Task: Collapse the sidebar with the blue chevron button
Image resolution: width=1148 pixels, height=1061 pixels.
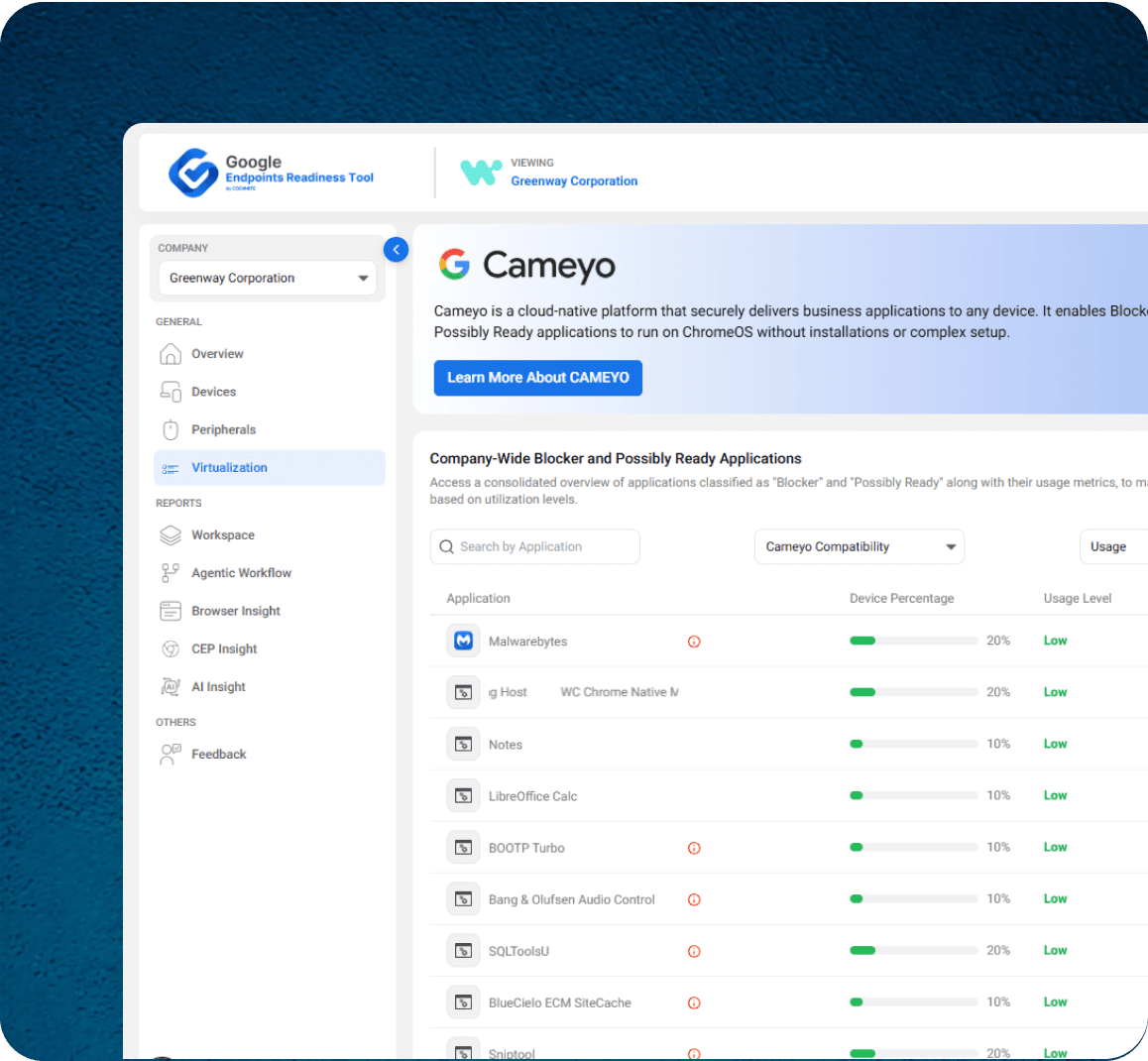Action: 397,250
